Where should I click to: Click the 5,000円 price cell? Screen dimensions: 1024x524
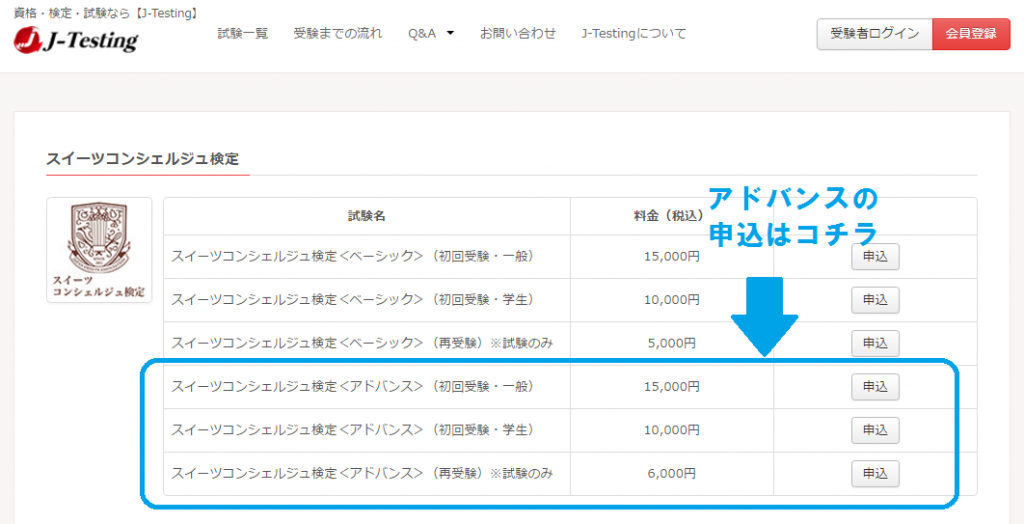672,343
